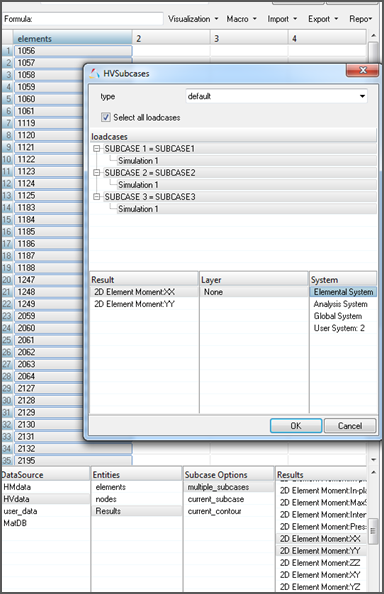This screenshot has height=594, width=384.
Task: Click row number 20 header
Action: (x=7, y=280)
